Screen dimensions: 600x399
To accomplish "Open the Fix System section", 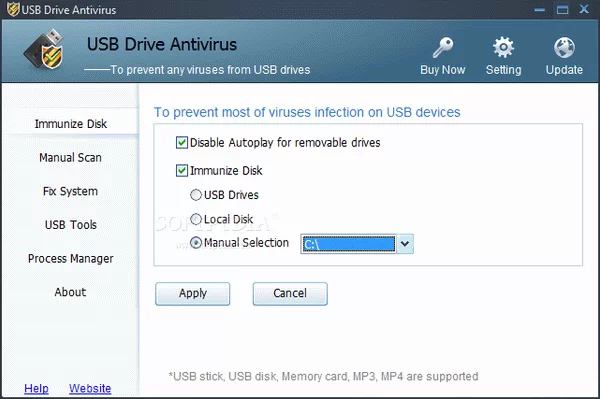I will [x=70, y=191].
